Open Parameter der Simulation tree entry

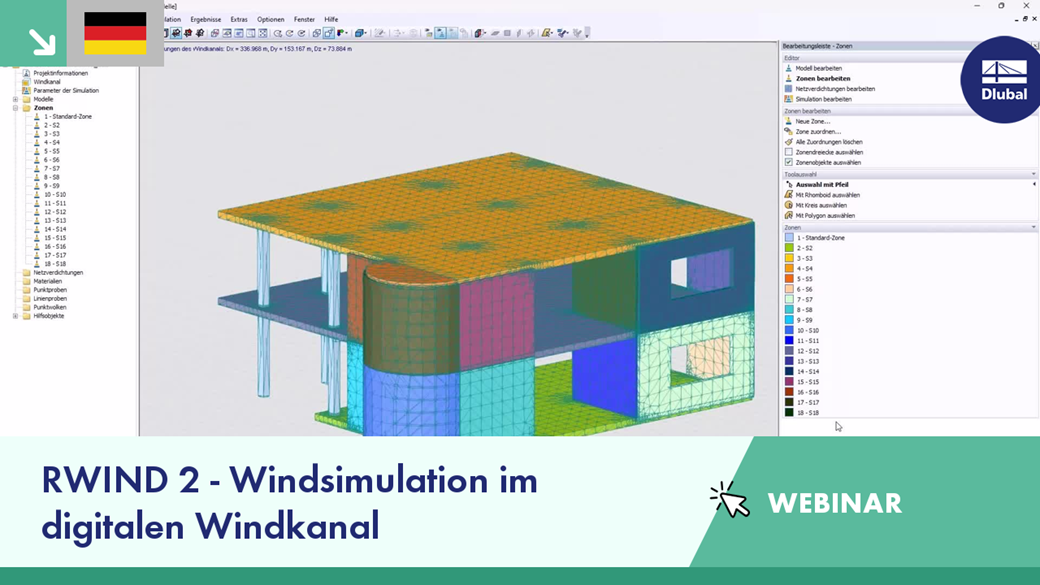click(x=66, y=90)
